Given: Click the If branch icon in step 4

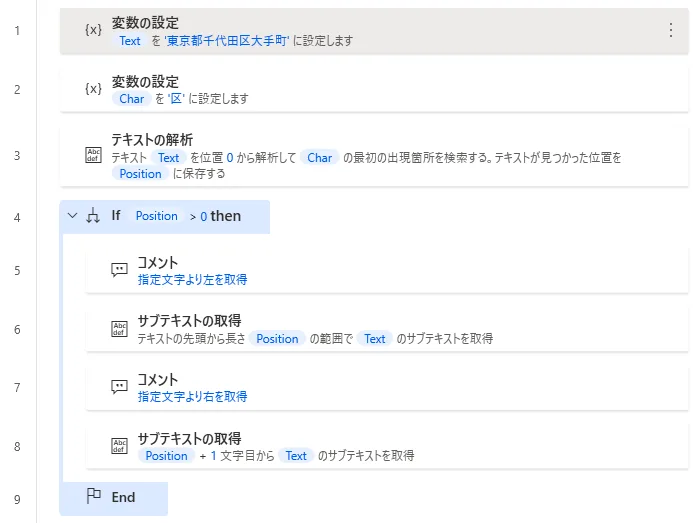Looking at the screenshot, I should [94, 216].
